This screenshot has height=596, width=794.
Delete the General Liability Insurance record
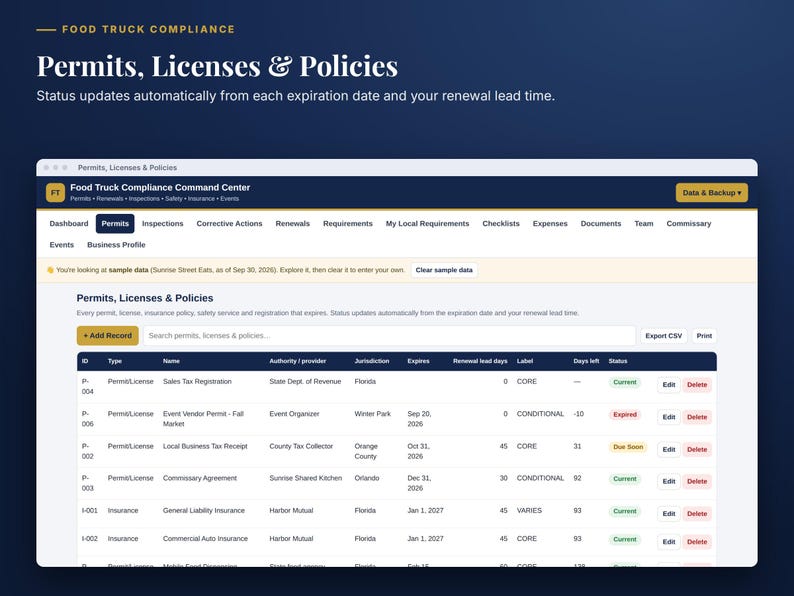(x=697, y=514)
